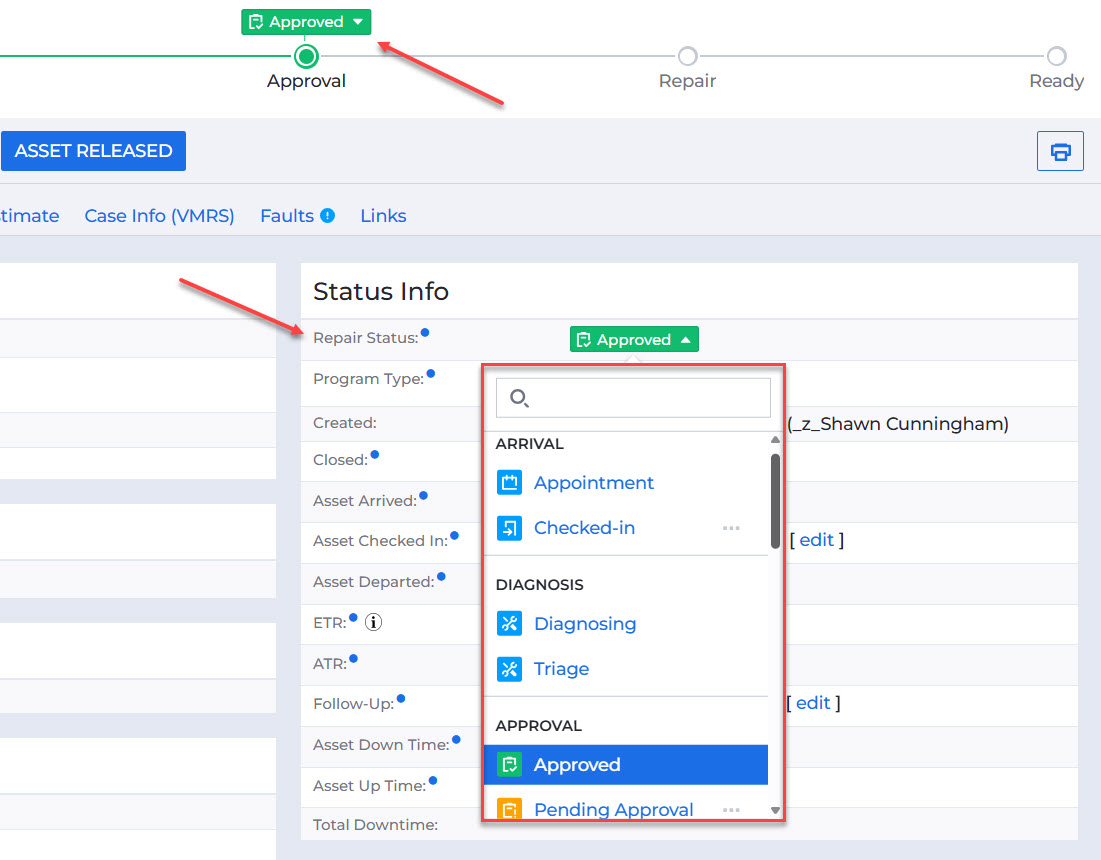Open the Approved dropdown above progress tracker
This screenshot has height=860, width=1101.
(x=306, y=22)
